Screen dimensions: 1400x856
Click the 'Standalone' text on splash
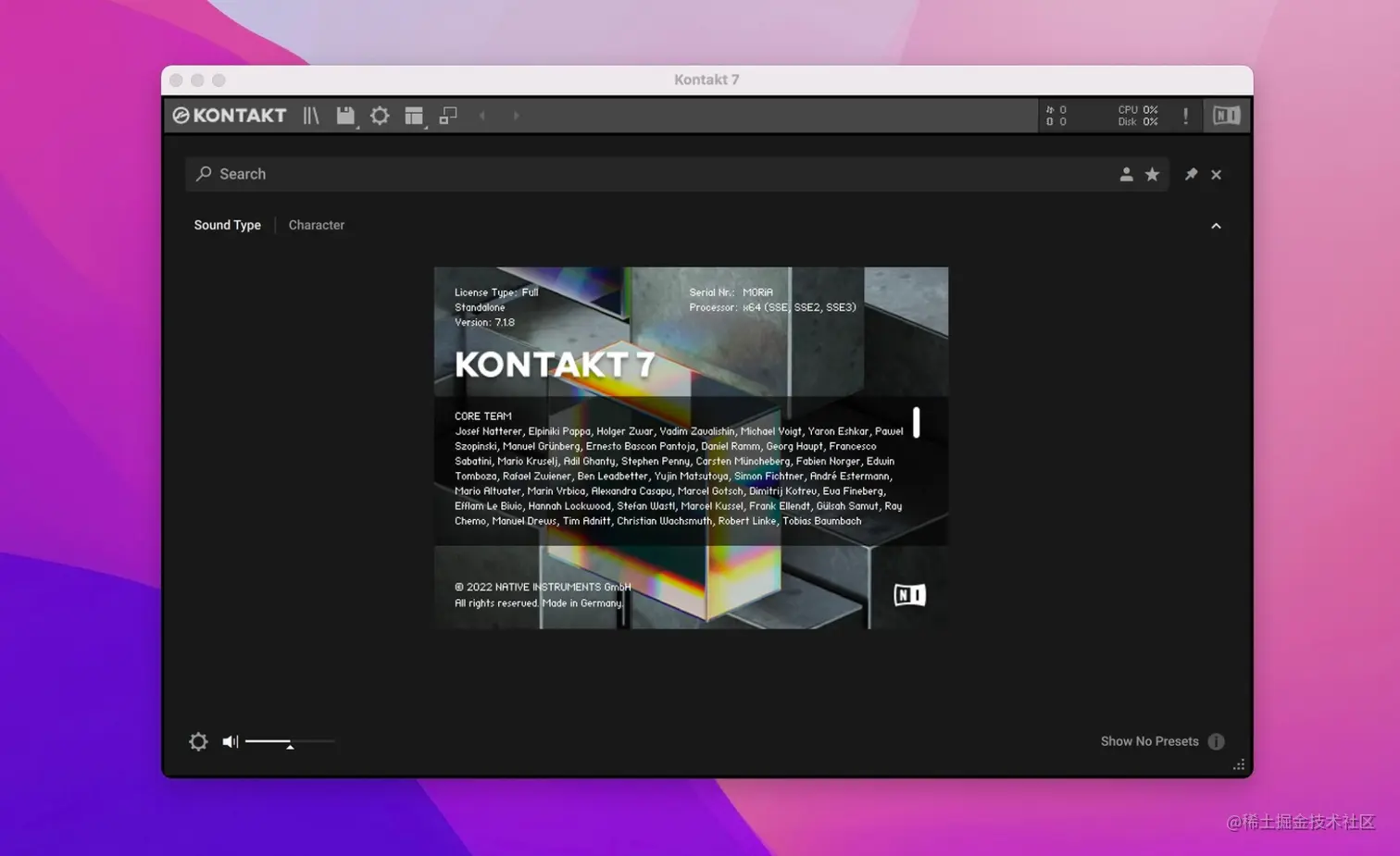(x=480, y=307)
